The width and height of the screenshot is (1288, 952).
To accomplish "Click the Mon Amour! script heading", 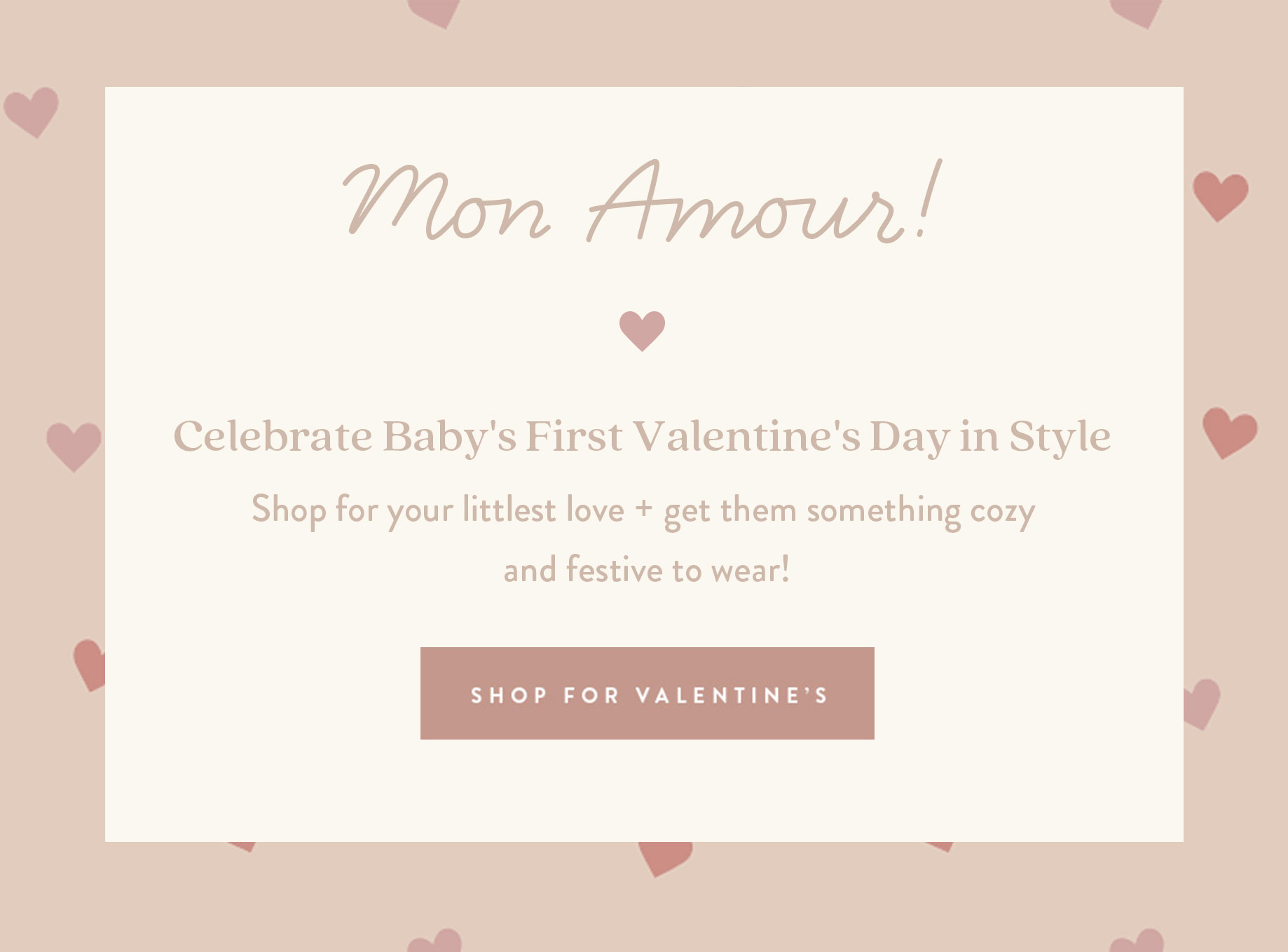I will (642, 202).
